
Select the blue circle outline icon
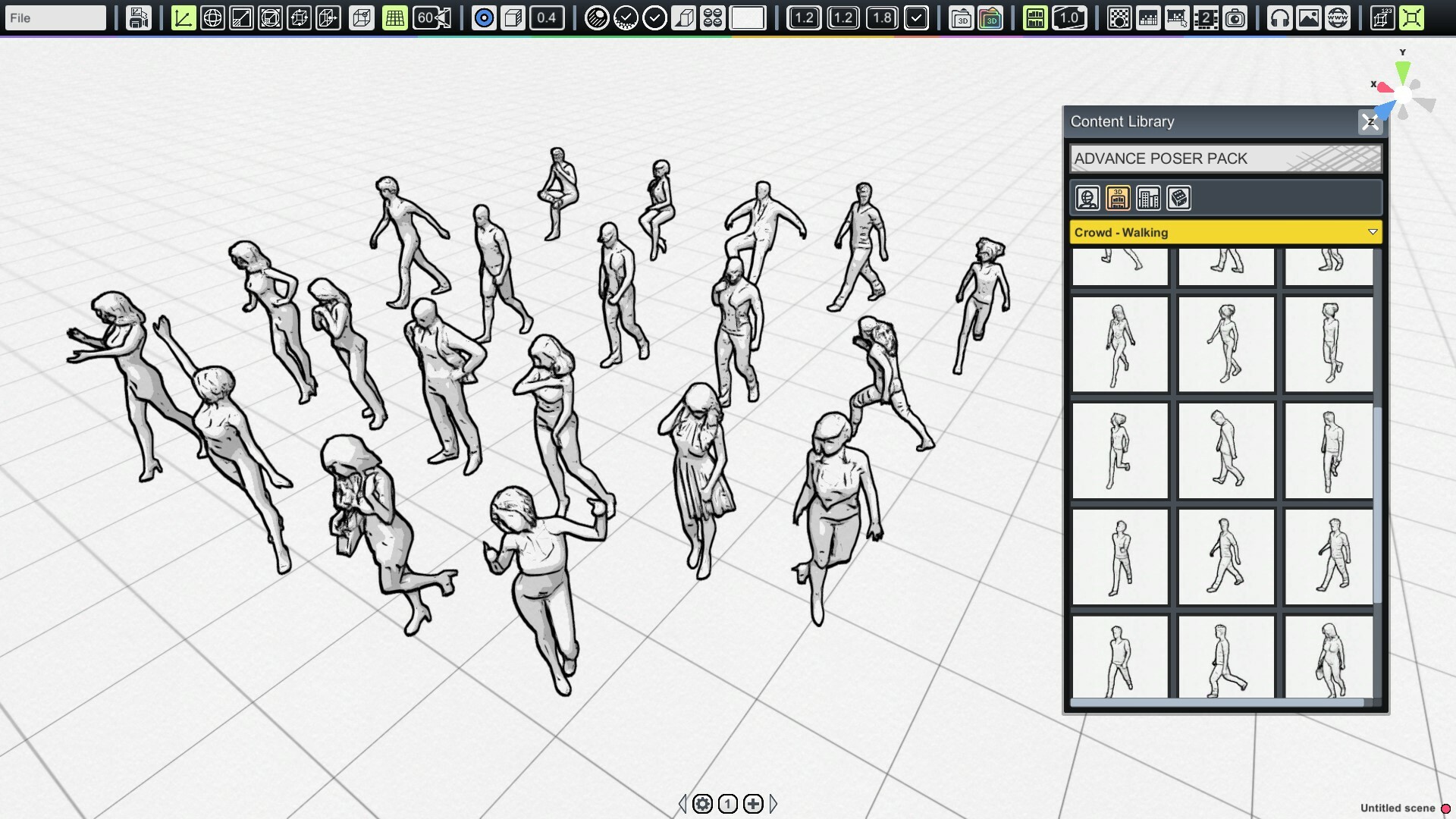pos(484,17)
